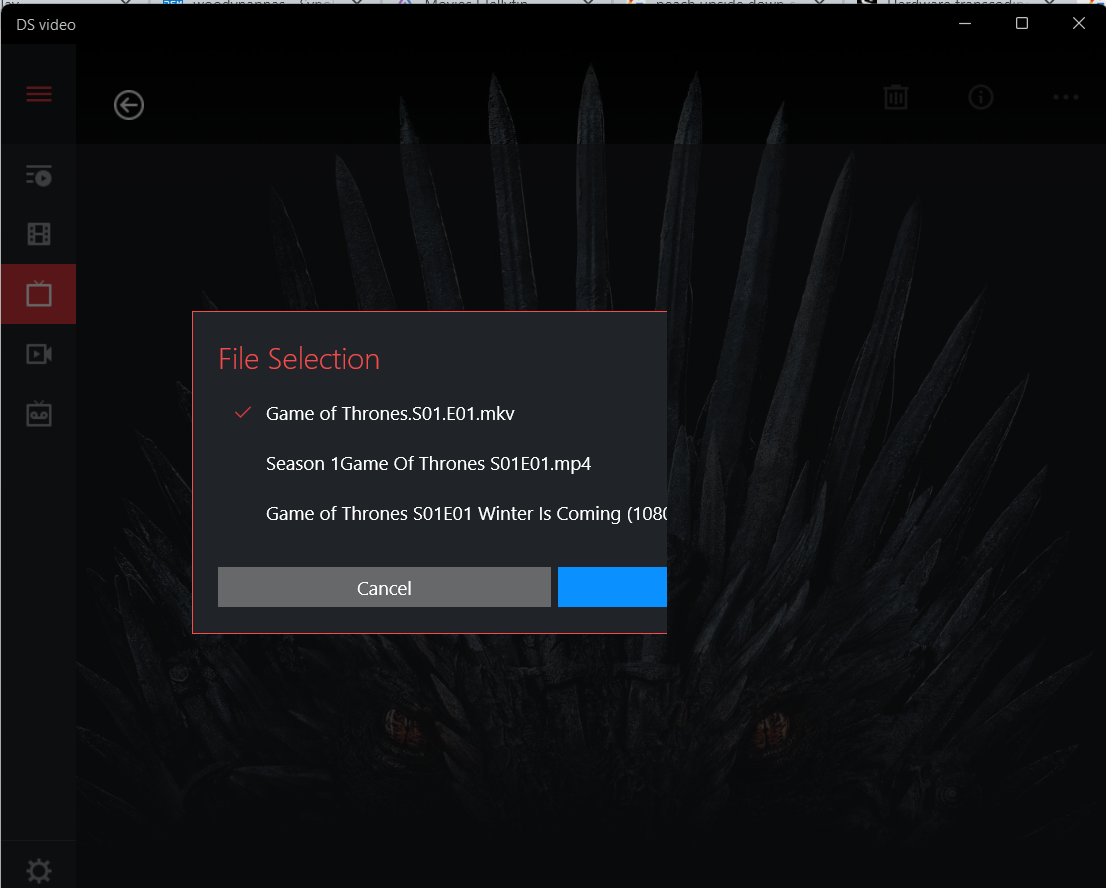Click the DS video title bar text
The width and height of the screenshot is (1106, 888).
click(x=46, y=24)
